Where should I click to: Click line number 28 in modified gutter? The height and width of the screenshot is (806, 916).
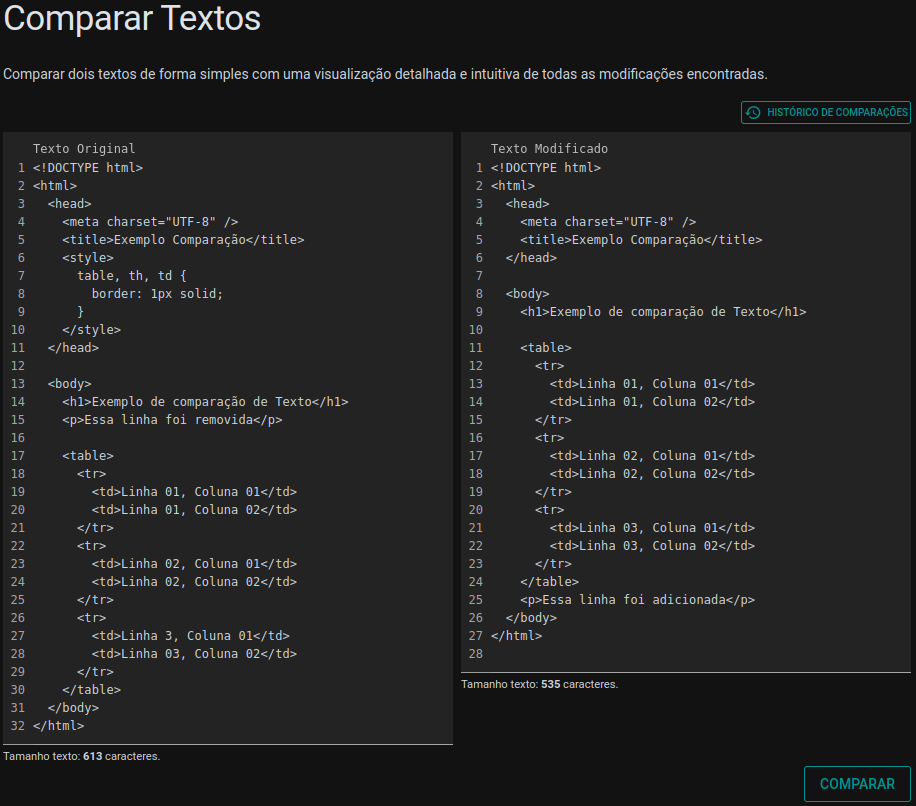coord(476,653)
